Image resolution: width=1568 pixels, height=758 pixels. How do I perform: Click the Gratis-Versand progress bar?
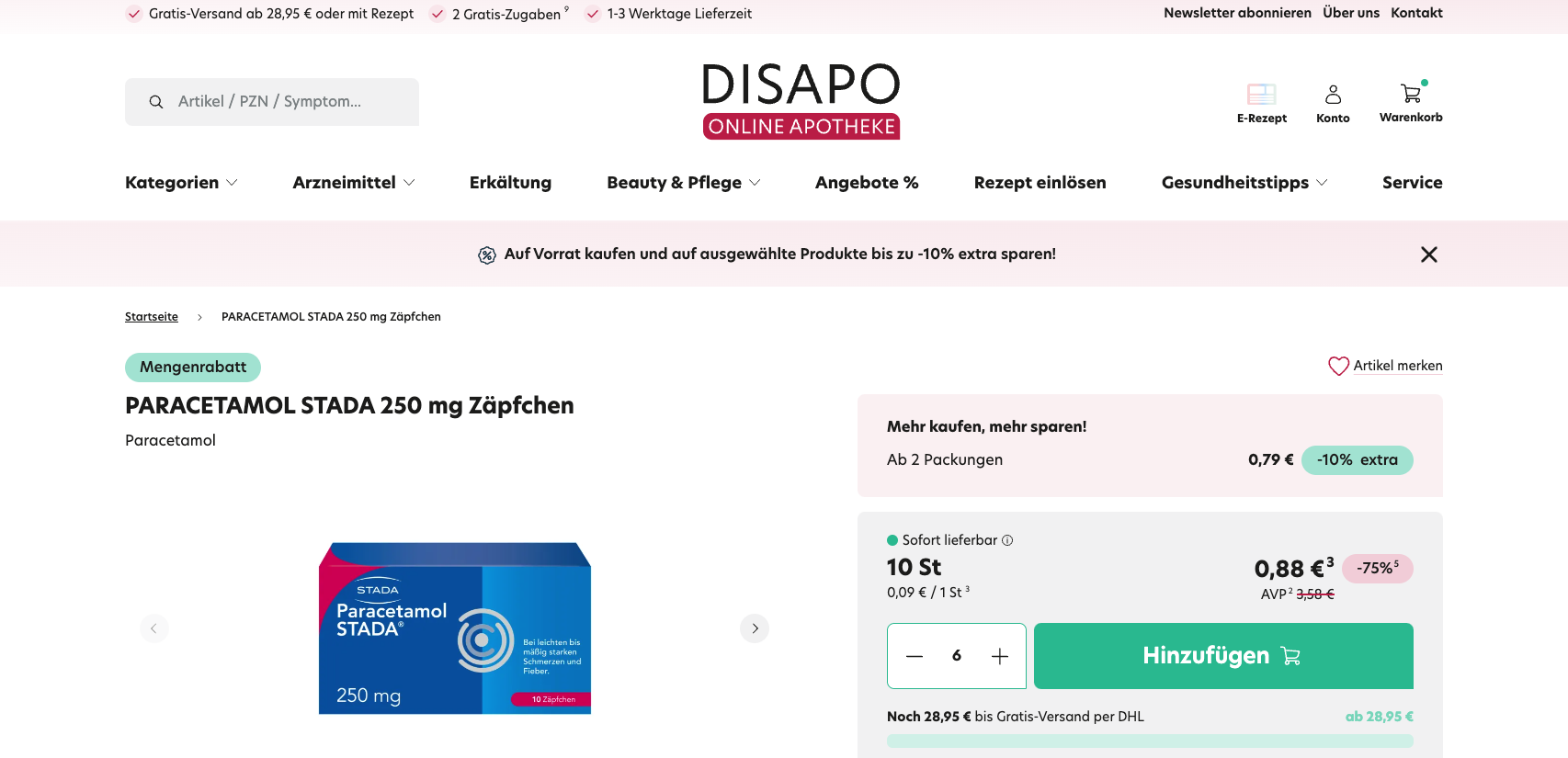1149,741
